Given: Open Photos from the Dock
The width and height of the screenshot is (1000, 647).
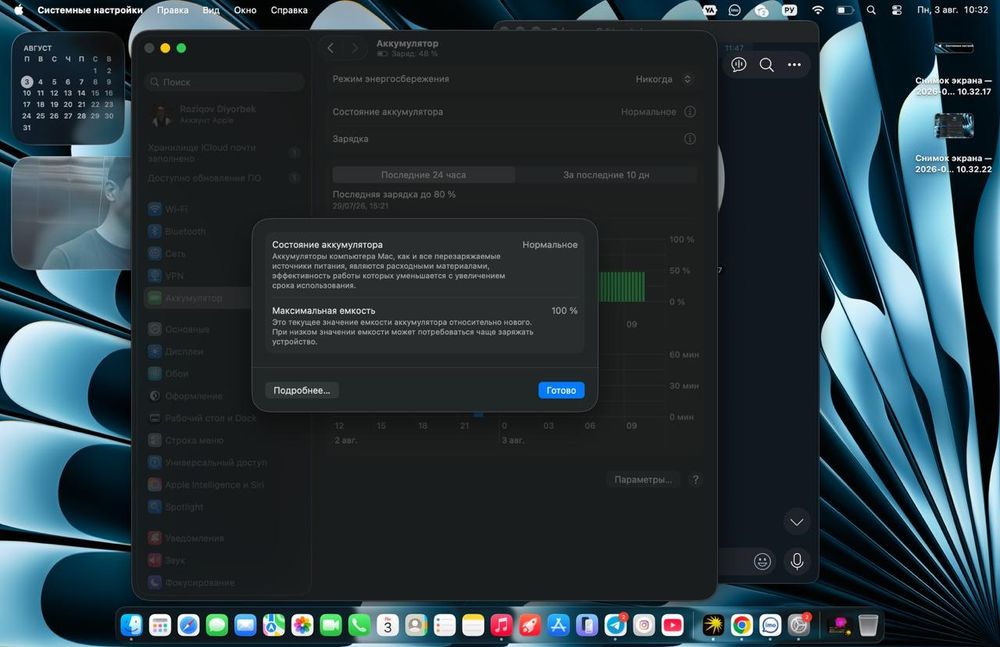Looking at the screenshot, I should point(302,625).
